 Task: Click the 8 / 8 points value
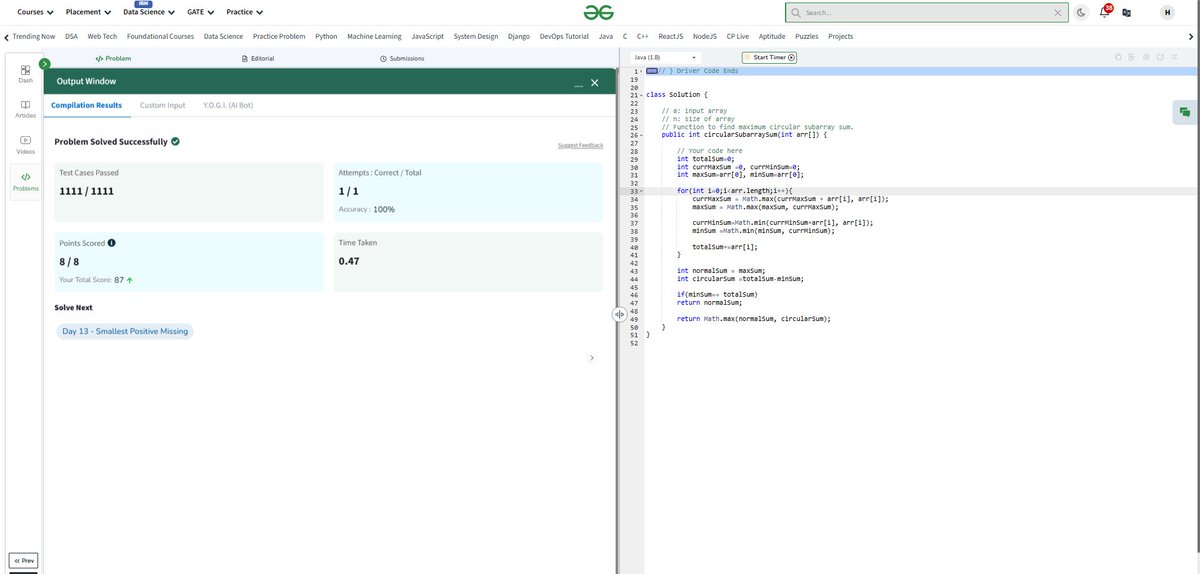coord(69,262)
